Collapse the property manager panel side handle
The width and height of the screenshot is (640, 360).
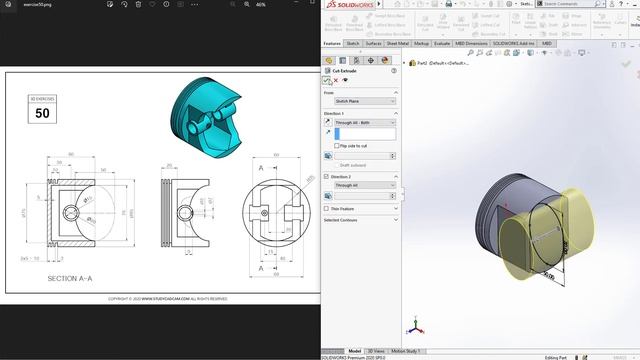402,194
